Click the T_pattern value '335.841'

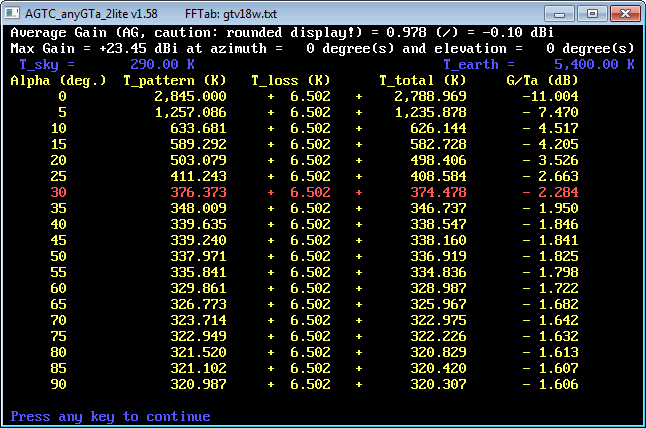pos(198,273)
